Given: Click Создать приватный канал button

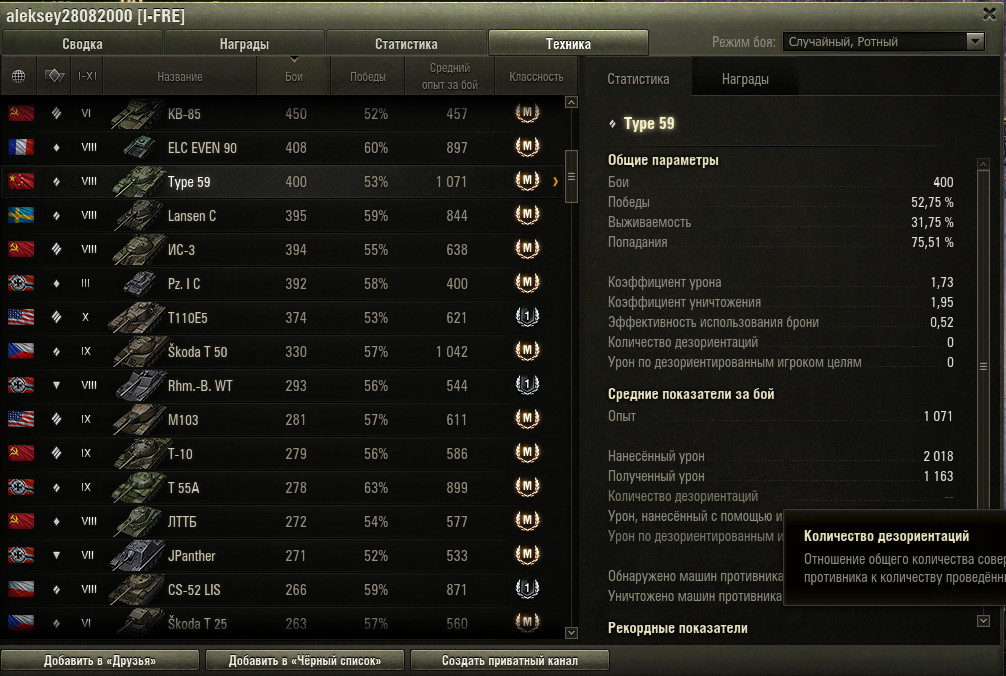Looking at the screenshot, I should [509, 661].
